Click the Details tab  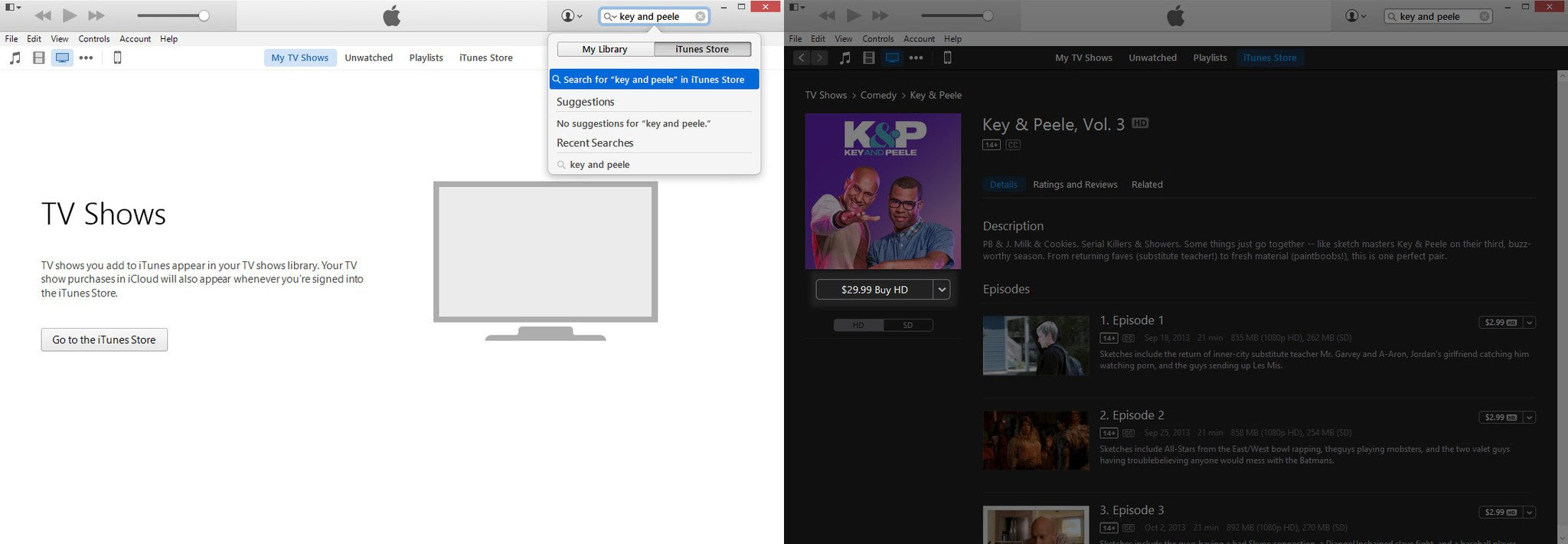pyautogui.click(x=1003, y=185)
